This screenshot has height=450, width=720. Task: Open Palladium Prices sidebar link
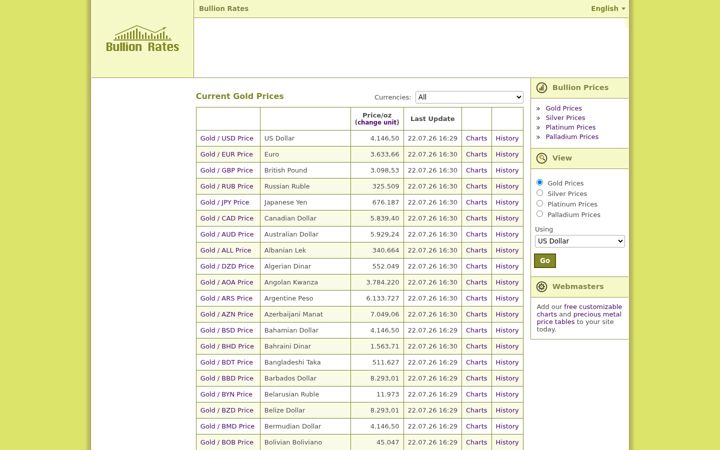click(572, 137)
